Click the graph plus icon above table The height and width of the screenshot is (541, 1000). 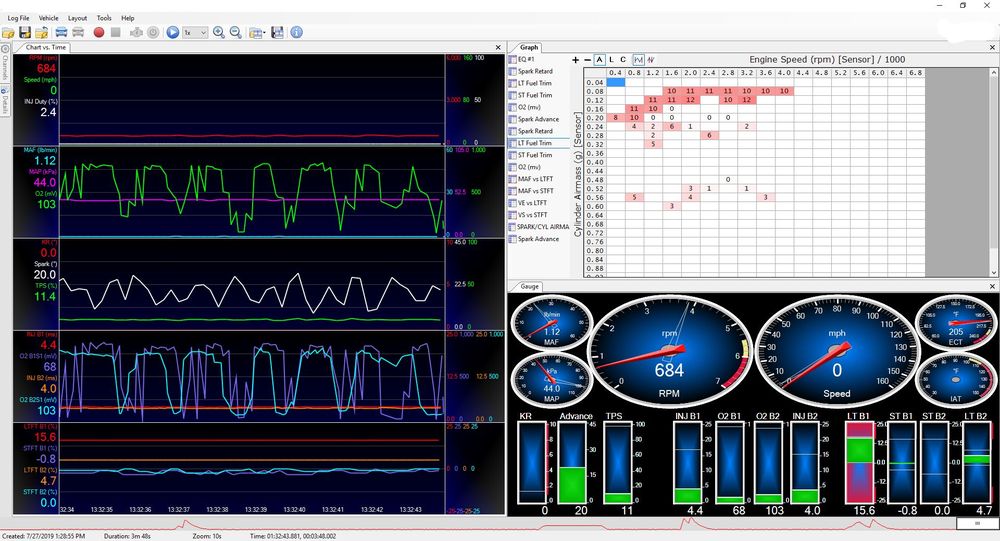[575, 60]
